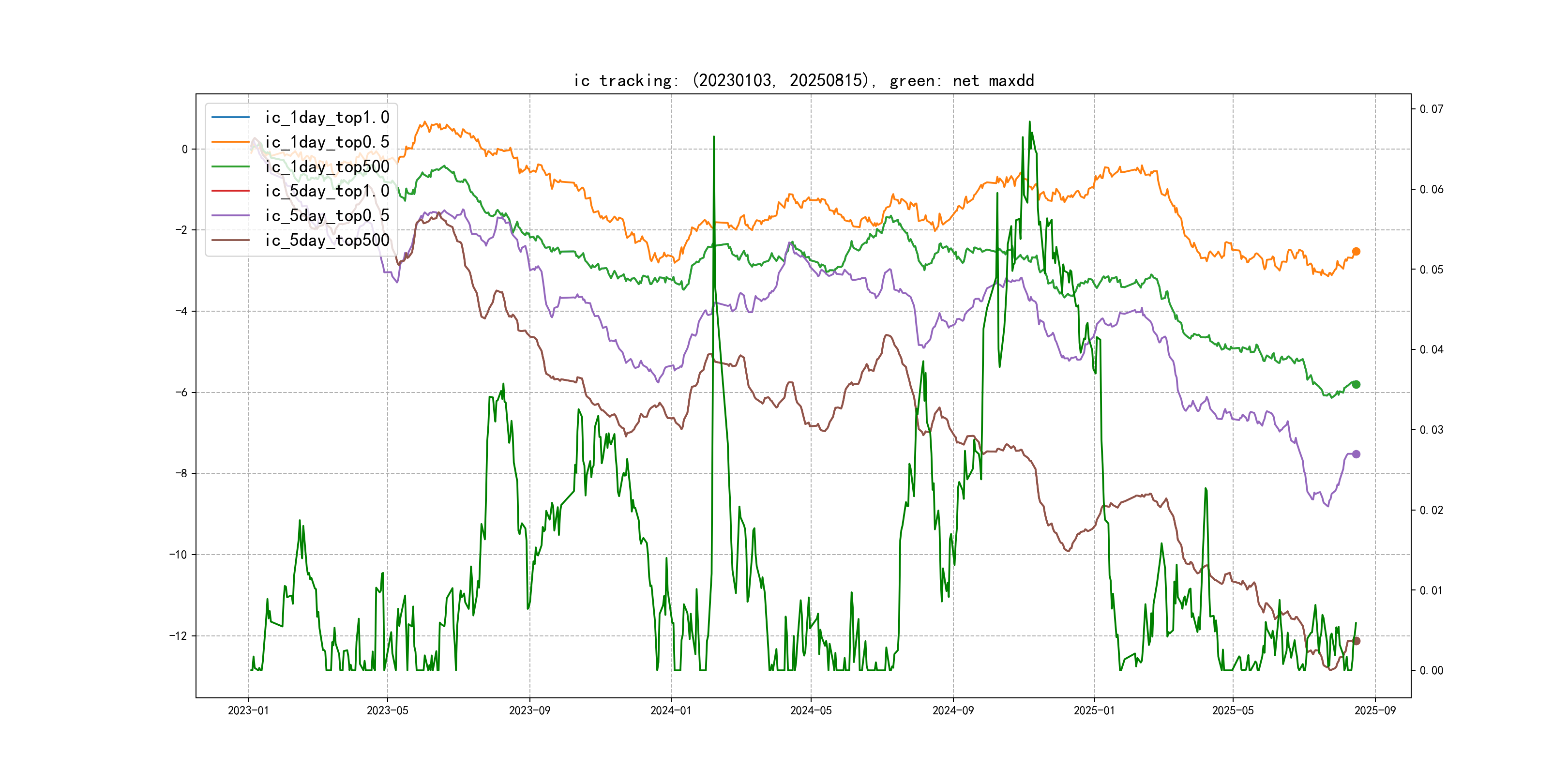
Task: Click the -12 left axis tick label
Action: click(179, 635)
